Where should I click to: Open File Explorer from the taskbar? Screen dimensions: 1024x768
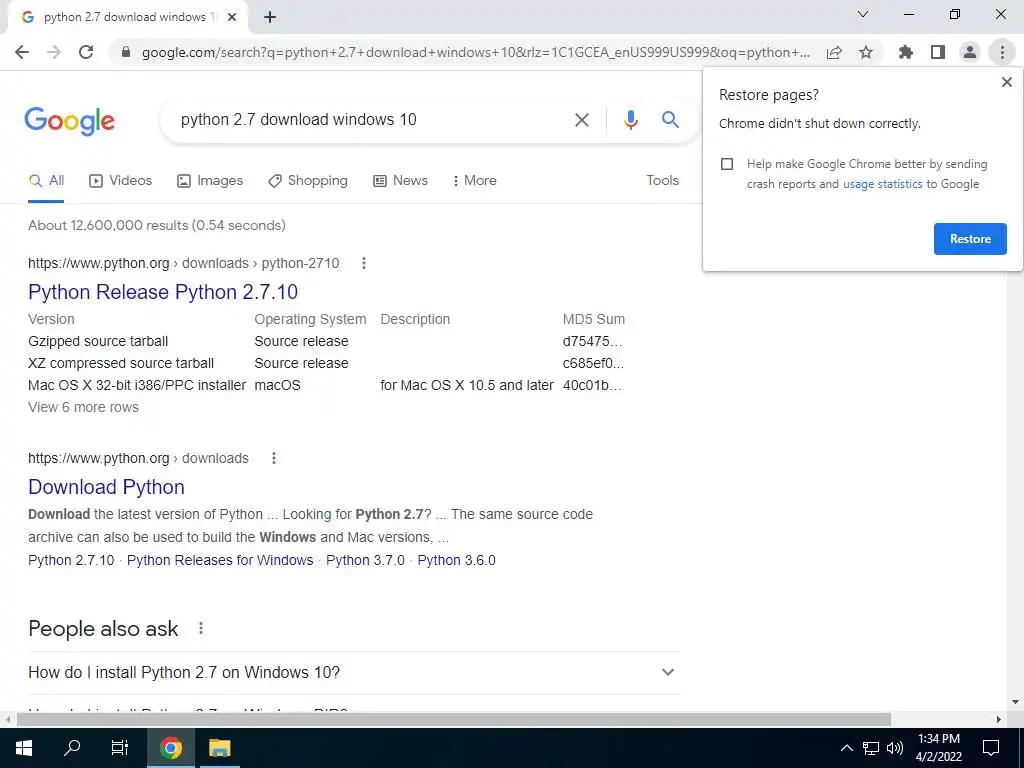tap(219, 748)
